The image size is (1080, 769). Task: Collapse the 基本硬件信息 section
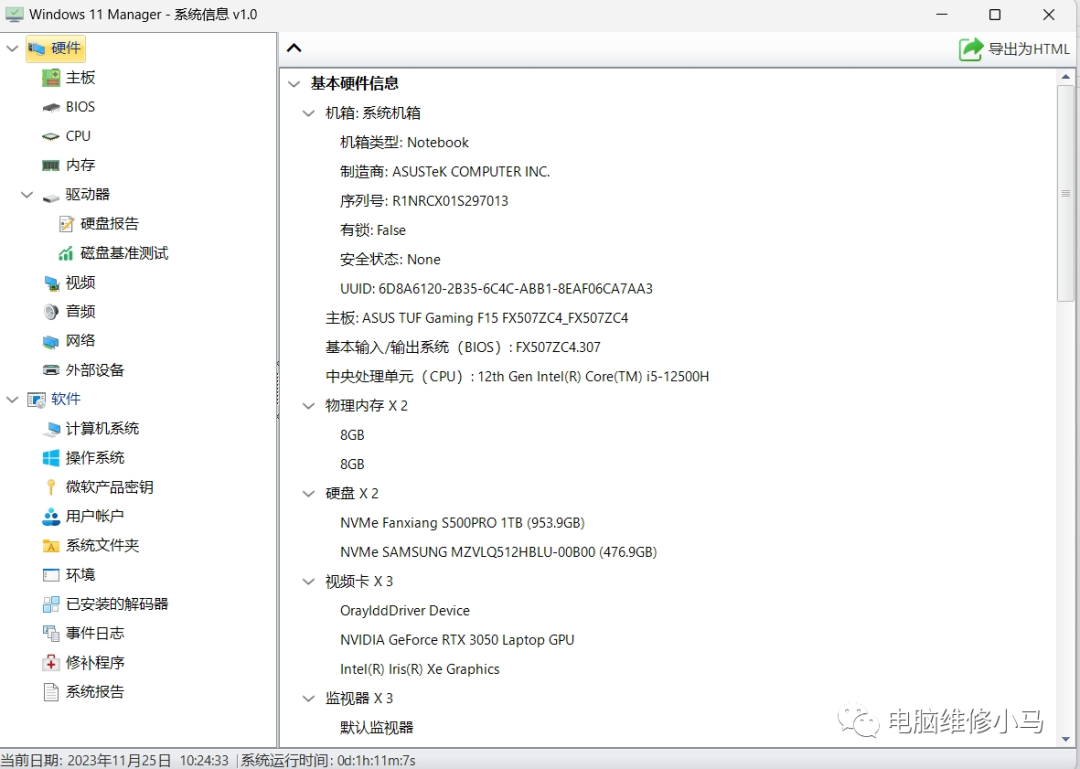[x=294, y=84]
